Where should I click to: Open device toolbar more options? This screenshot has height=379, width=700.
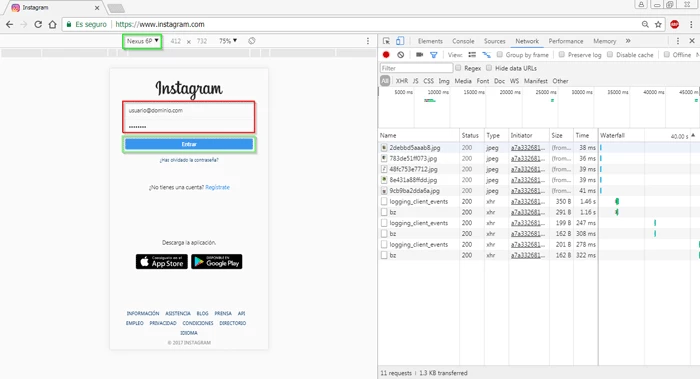(368, 41)
